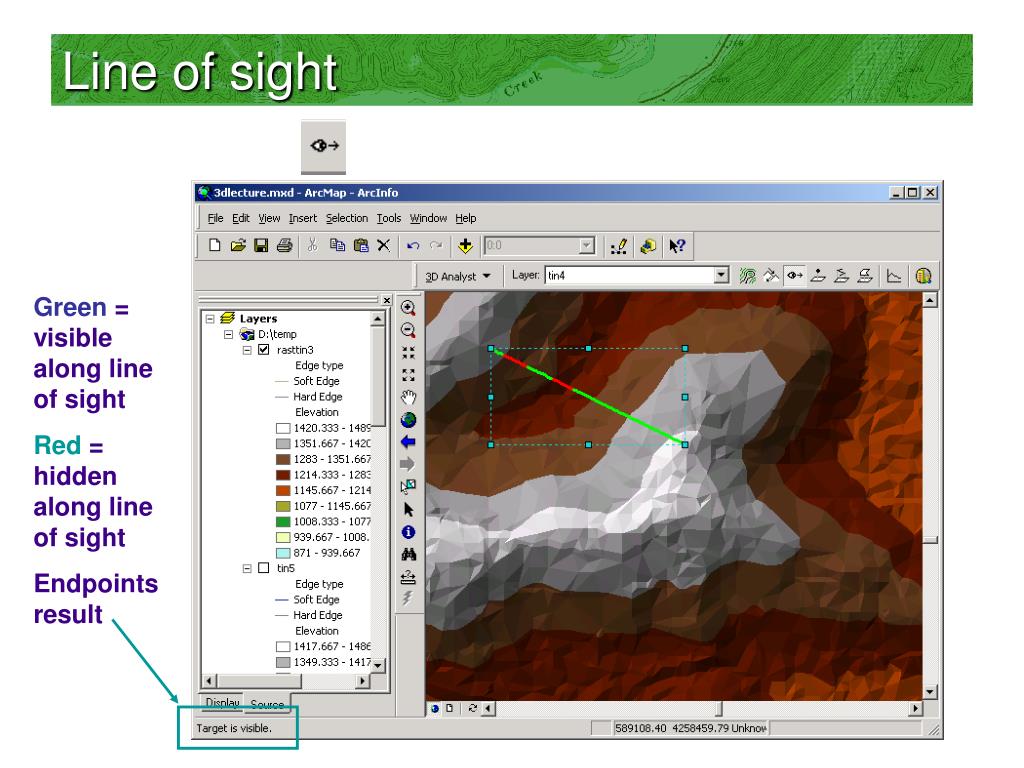The image size is (1024, 768).
Task: Cut selection using the scissors icon
Action: pyautogui.click(x=312, y=246)
